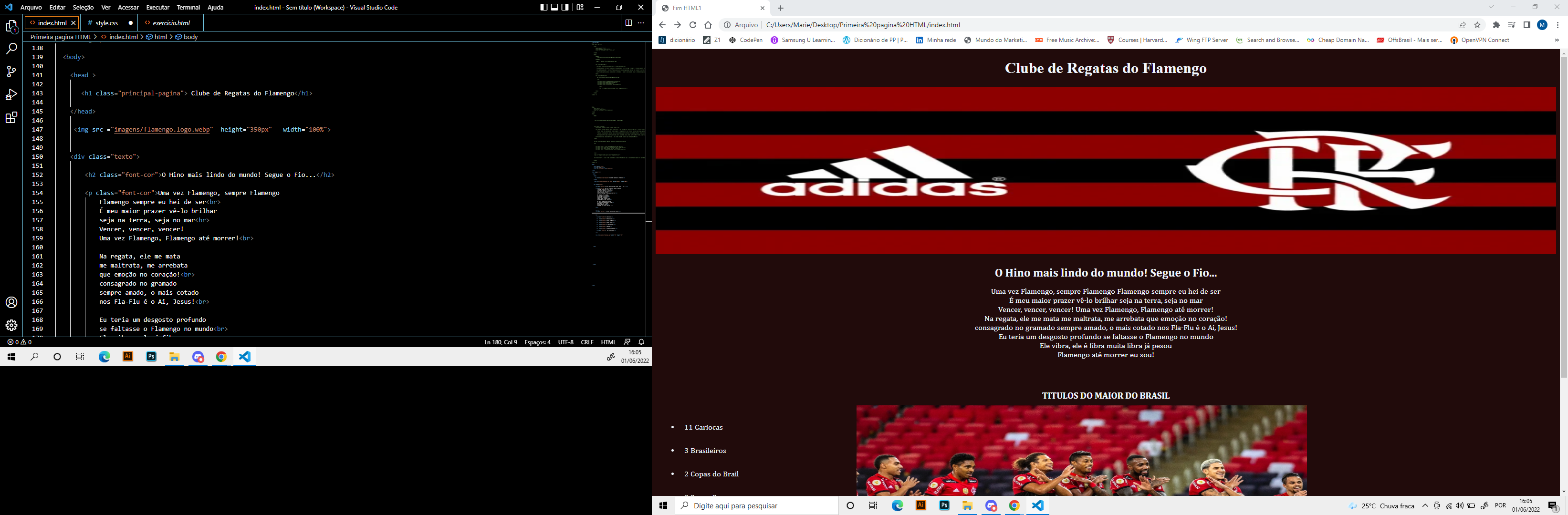Open the Seleção menu
The height and width of the screenshot is (515, 1568).
click(84, 7)
